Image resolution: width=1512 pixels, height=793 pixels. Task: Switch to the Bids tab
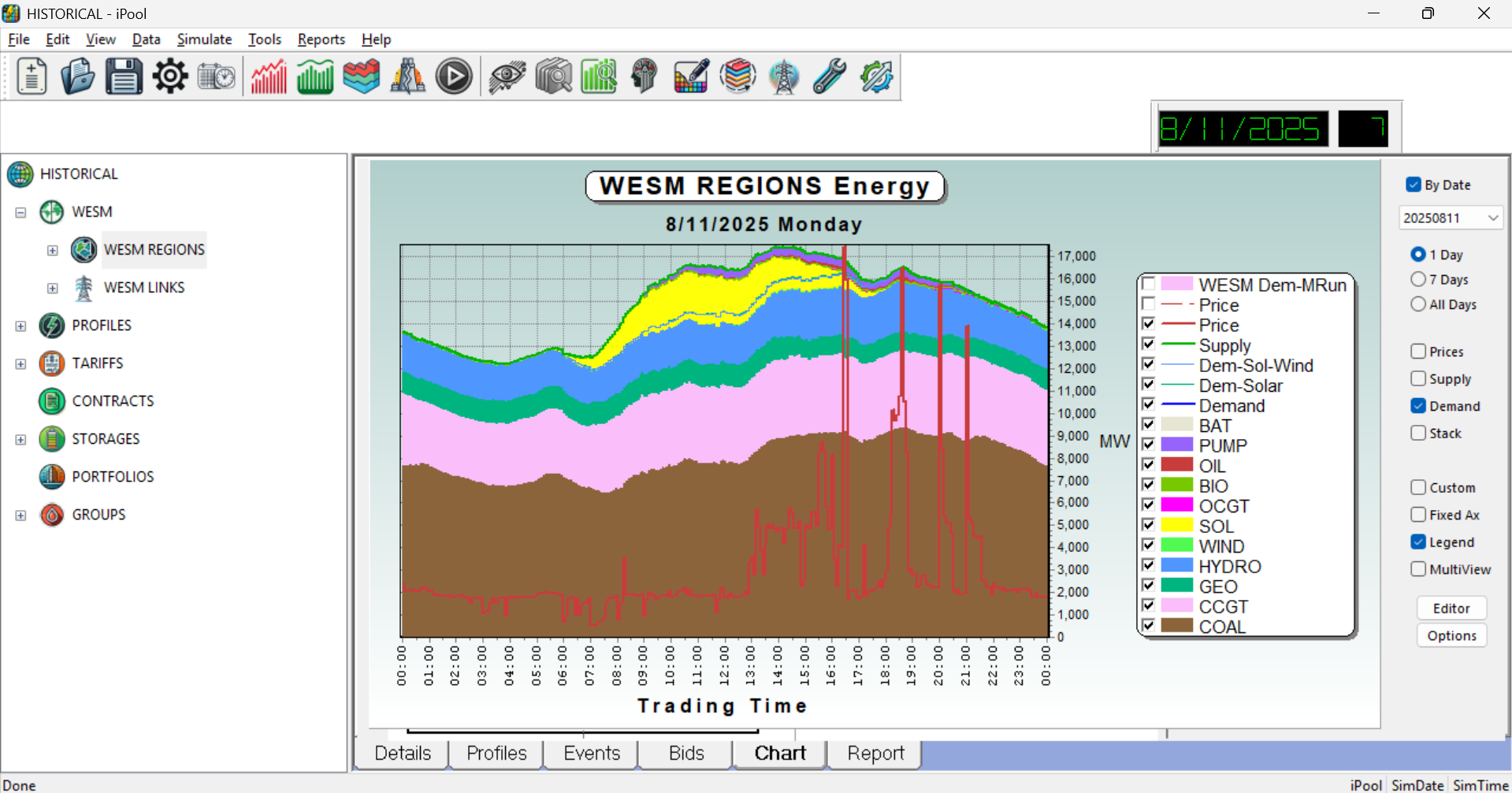tap(685, 754)
